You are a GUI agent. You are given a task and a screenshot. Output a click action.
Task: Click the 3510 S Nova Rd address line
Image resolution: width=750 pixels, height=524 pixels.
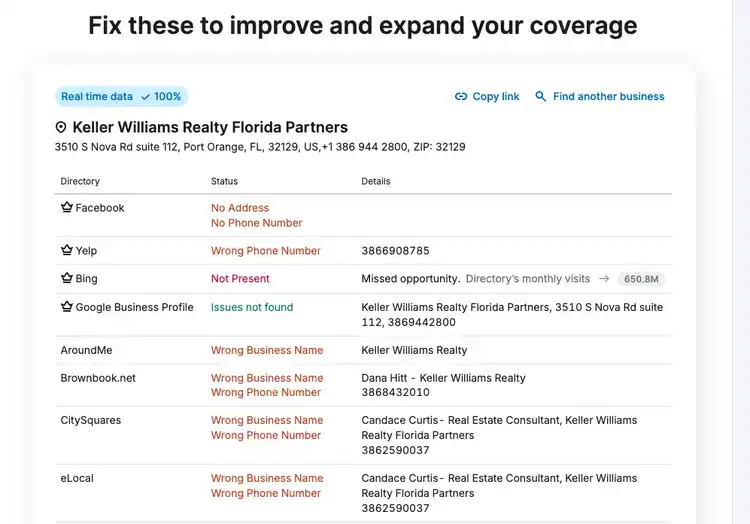[260, 147]
